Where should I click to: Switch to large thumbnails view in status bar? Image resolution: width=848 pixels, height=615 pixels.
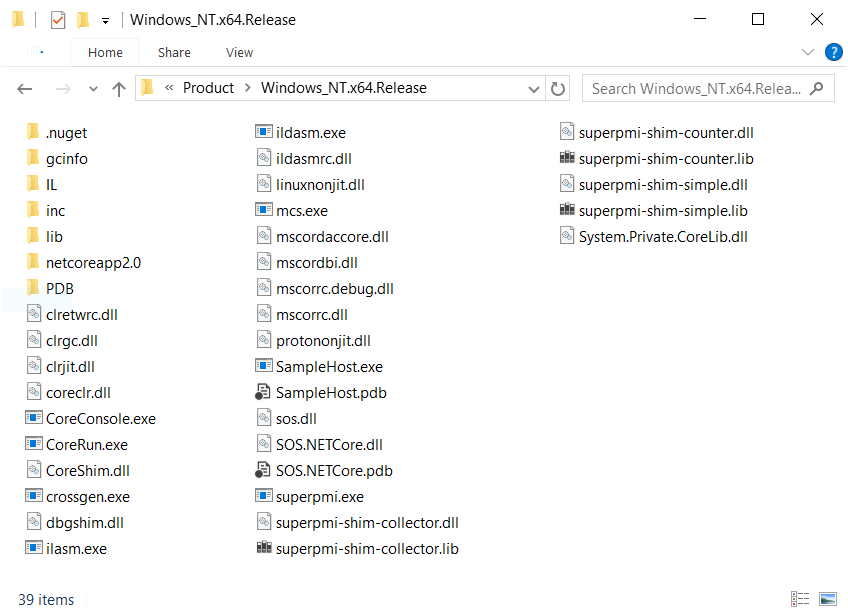click(828, 599)
